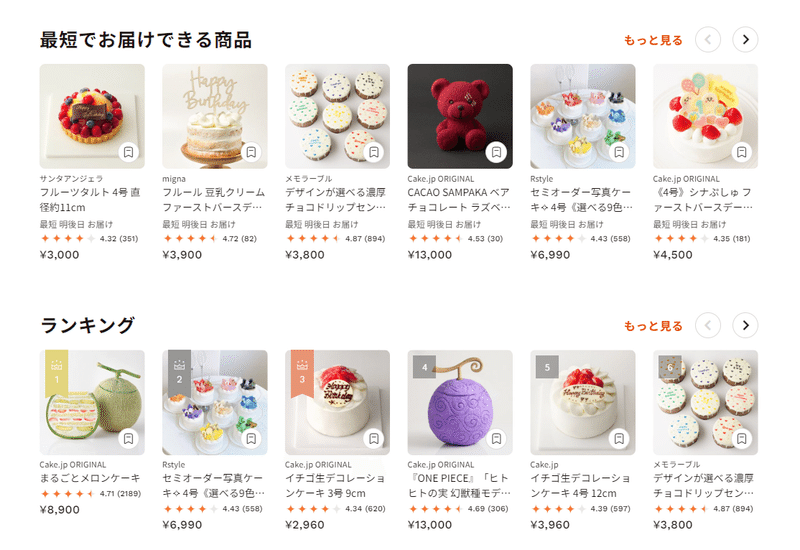The image size is (800, 550).
Task: Bookmark rank 5 イチゴ生デコレーション 4号
Action: coord(619,438)
